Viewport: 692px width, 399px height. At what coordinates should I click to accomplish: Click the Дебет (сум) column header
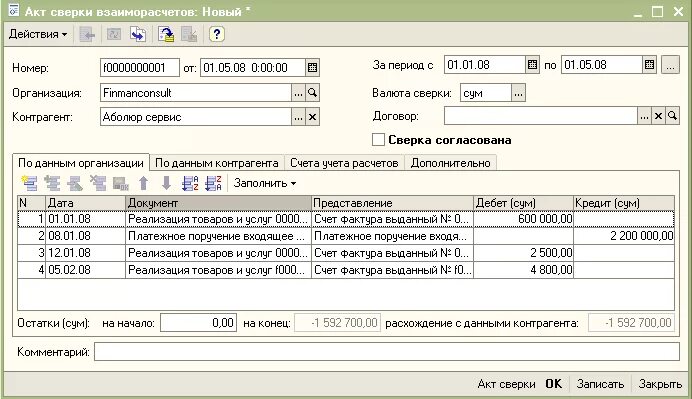523,203
